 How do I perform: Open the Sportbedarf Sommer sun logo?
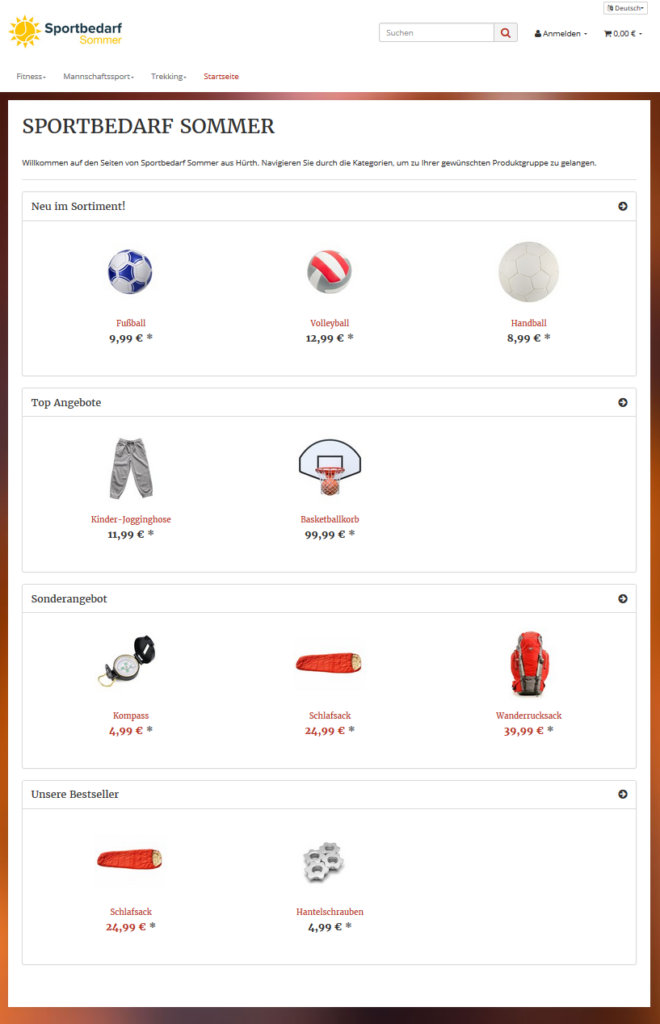(x=65, y=31)
